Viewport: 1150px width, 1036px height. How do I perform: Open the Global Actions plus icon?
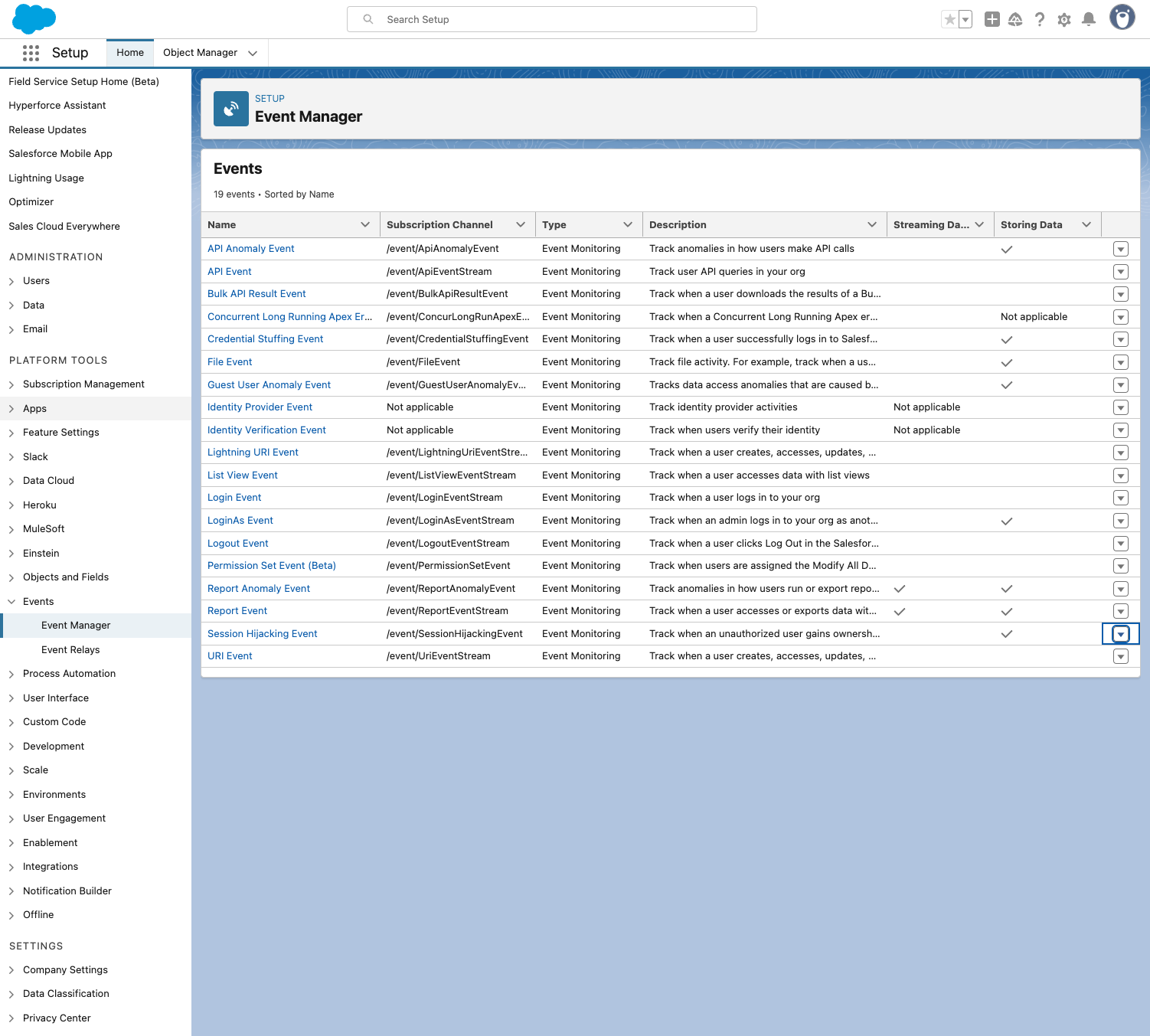[x=992, y=20]
